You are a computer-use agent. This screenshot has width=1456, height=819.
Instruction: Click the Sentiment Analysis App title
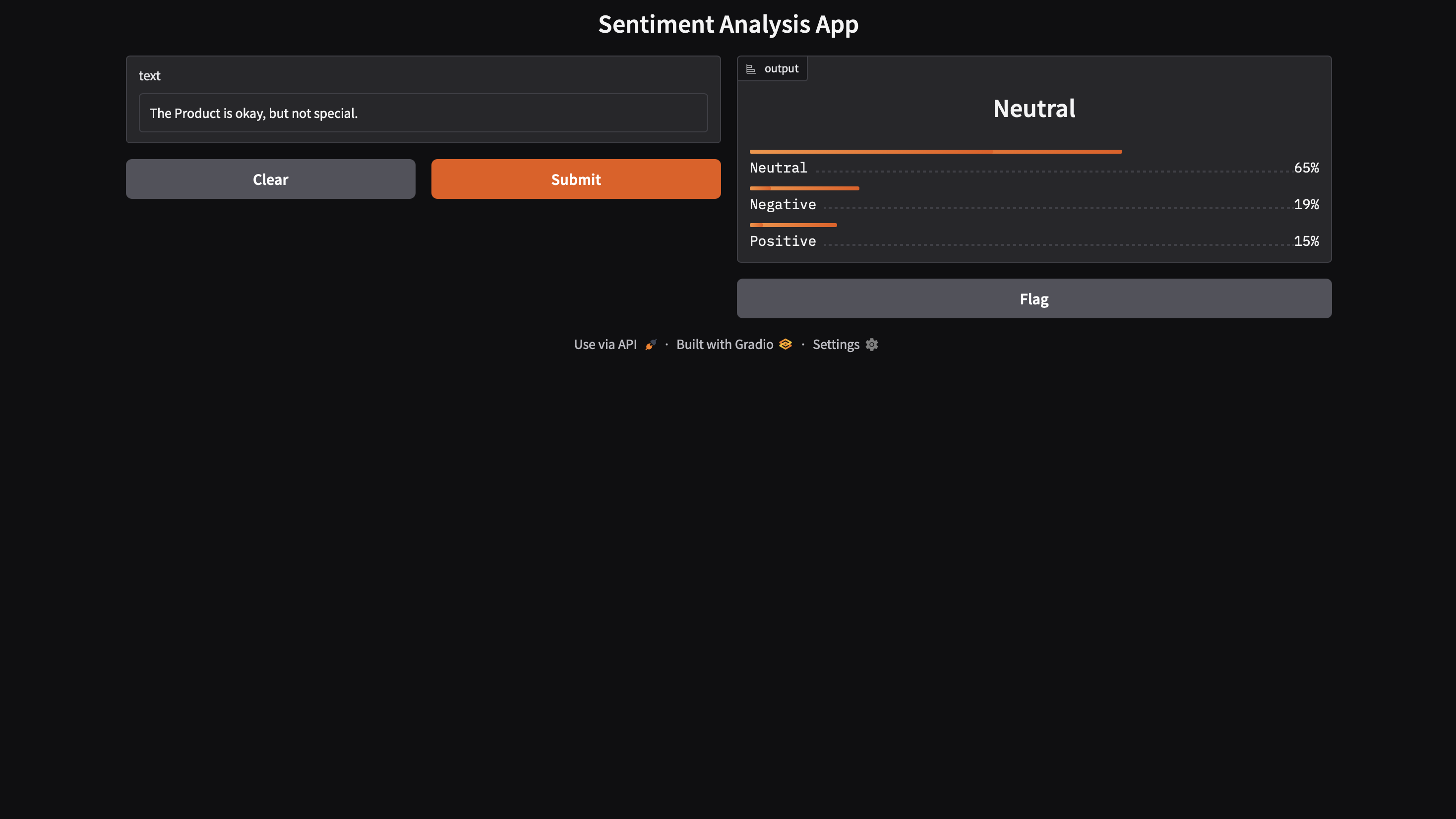(728, 24)
